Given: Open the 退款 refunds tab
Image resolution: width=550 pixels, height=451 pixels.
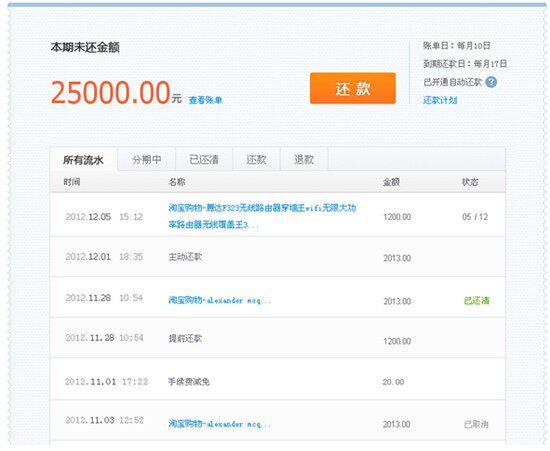Looking at the screenshot, I should pos(304,160).
